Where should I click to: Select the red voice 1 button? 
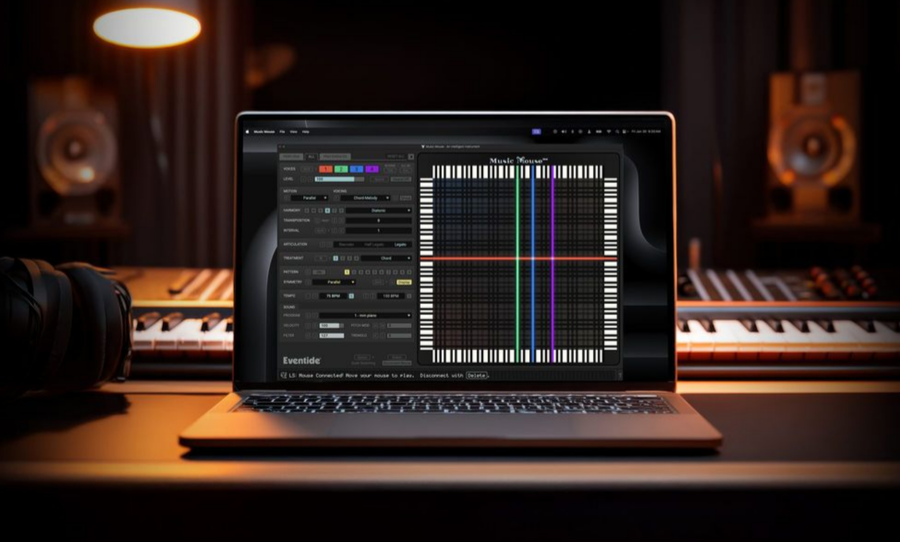point(325,169)
